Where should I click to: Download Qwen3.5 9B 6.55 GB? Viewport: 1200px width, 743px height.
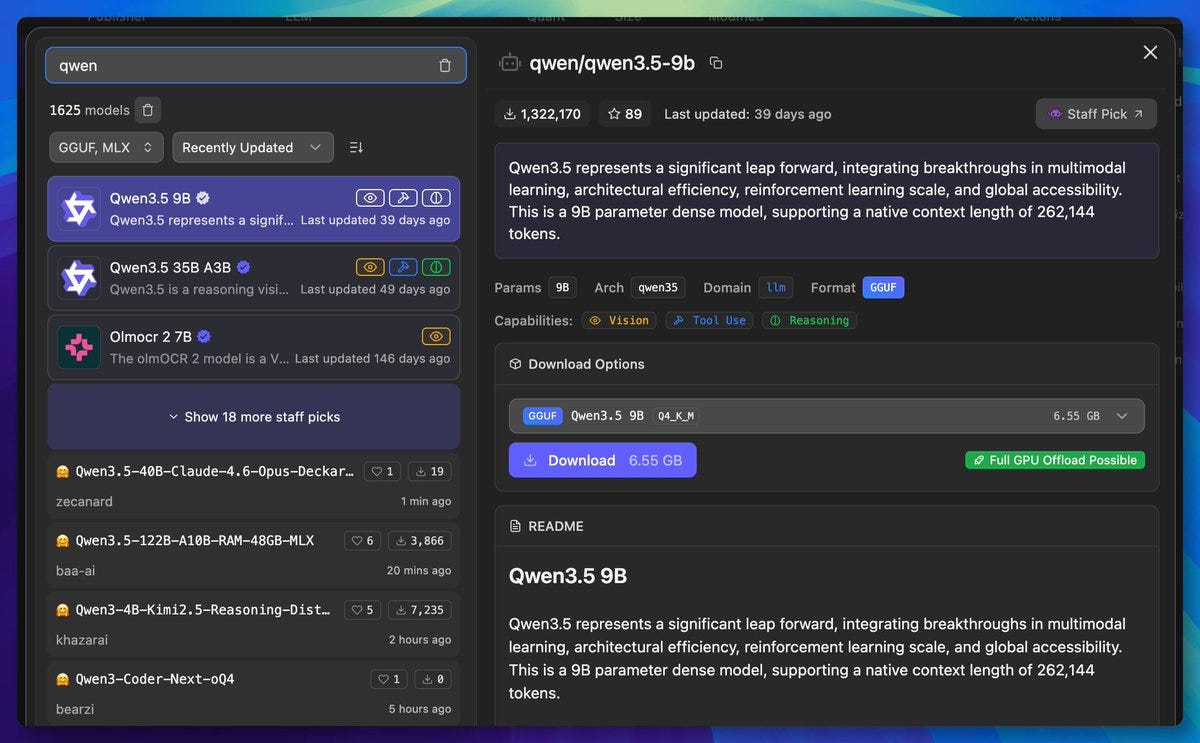(x=602, y=460)
